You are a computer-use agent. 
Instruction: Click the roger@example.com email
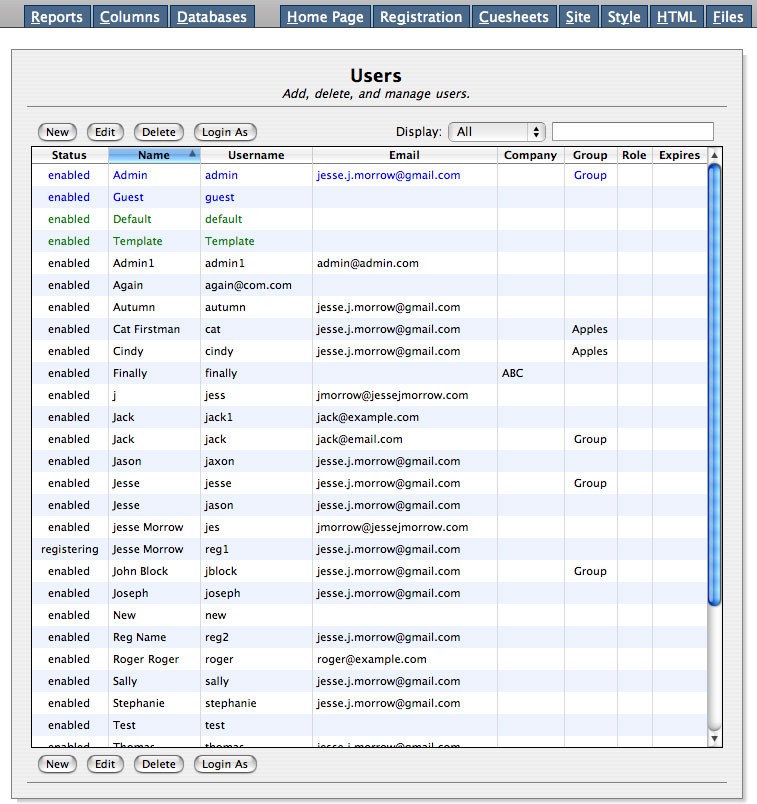click(372, 659)
